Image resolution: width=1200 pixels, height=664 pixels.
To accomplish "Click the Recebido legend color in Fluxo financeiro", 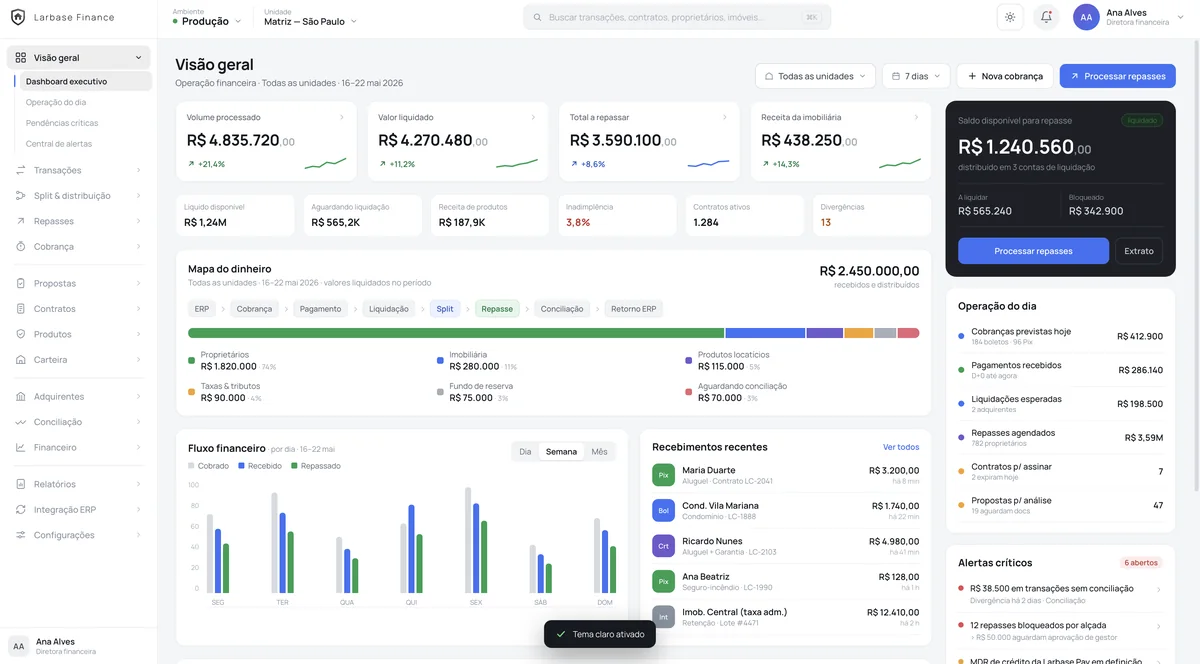I will point(242,466).
